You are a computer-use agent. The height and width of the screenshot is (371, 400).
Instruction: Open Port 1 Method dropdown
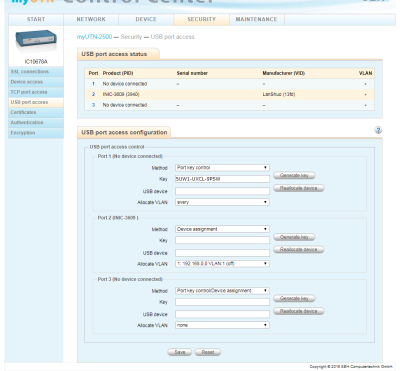222,168
